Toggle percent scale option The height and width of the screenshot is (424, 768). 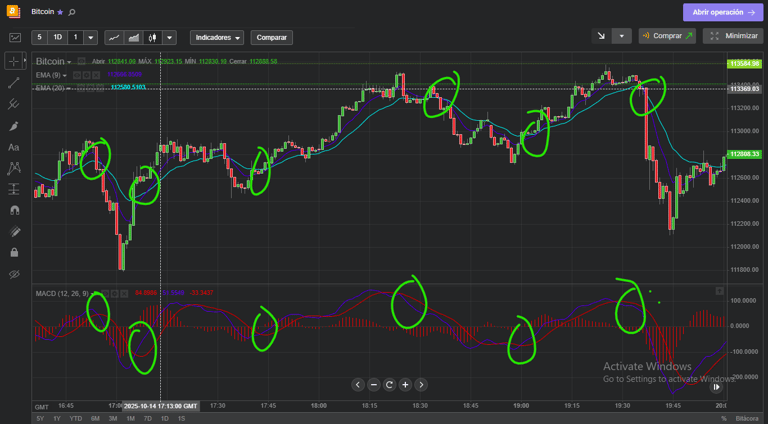point(724,419)
